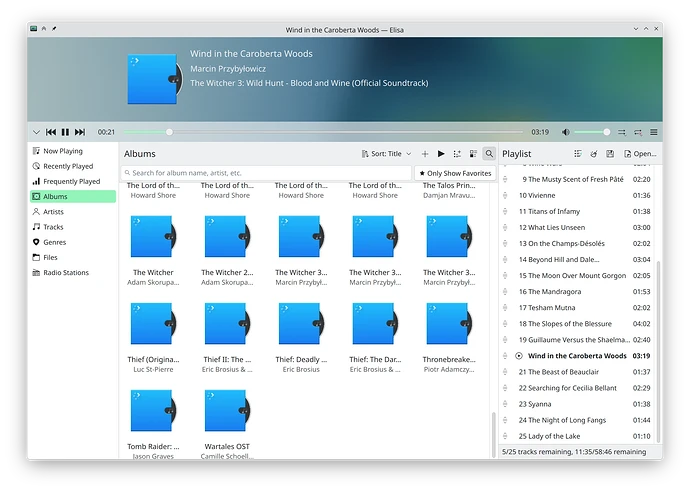
Task: Select track 11 Titans of Infamy
Action: pos(577,212)
